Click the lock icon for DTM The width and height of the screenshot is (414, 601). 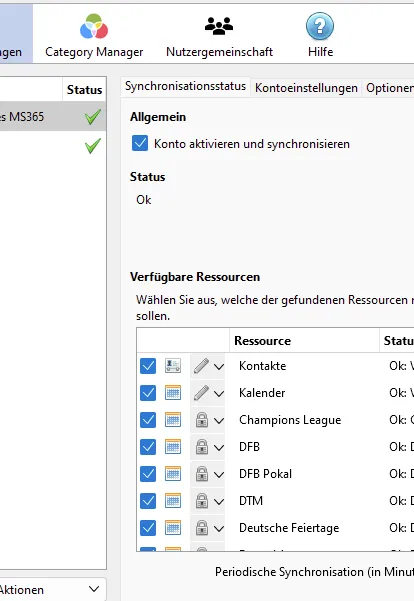click(x=202, y=501)
